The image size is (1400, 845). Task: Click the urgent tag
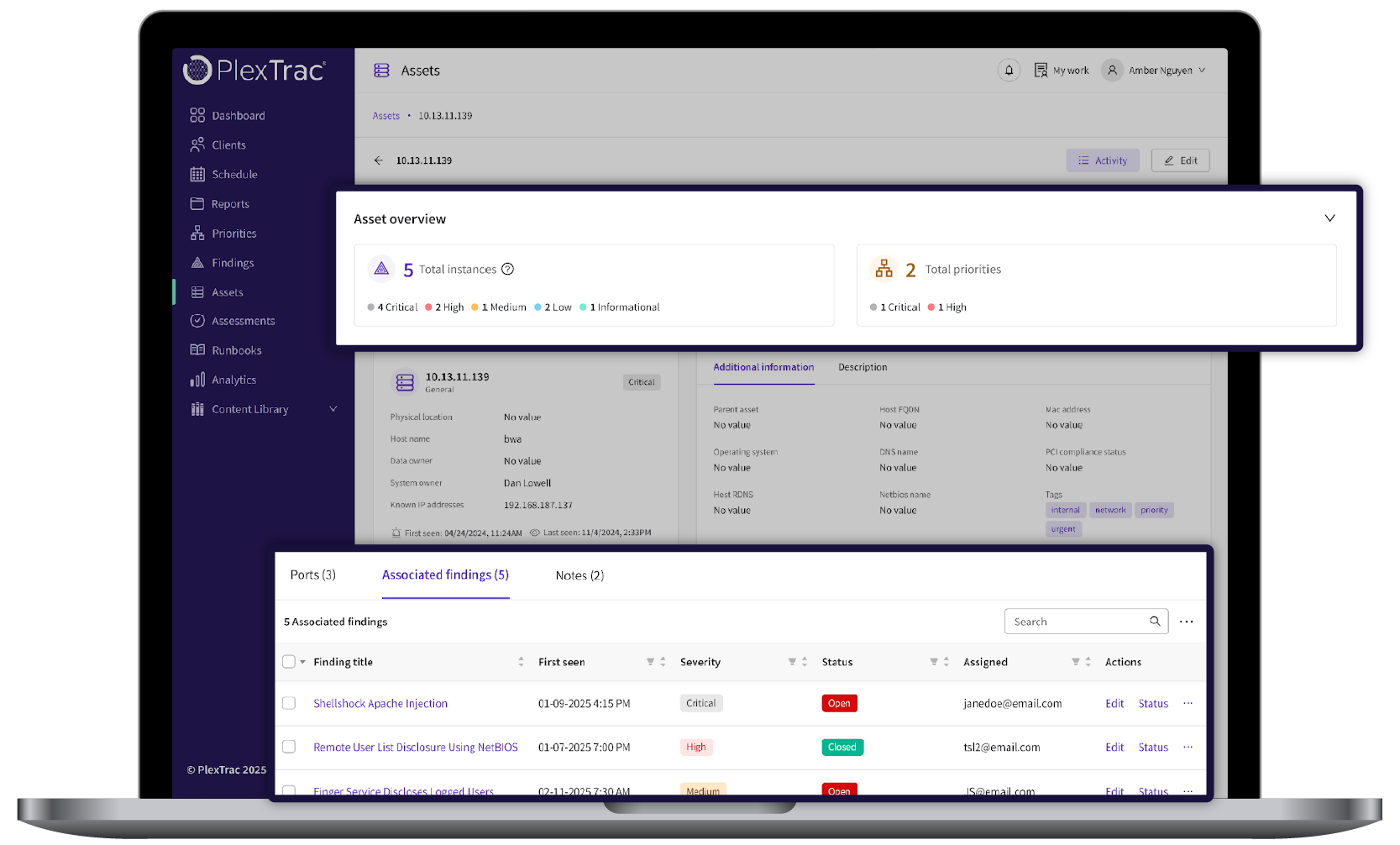(1063, 529)
